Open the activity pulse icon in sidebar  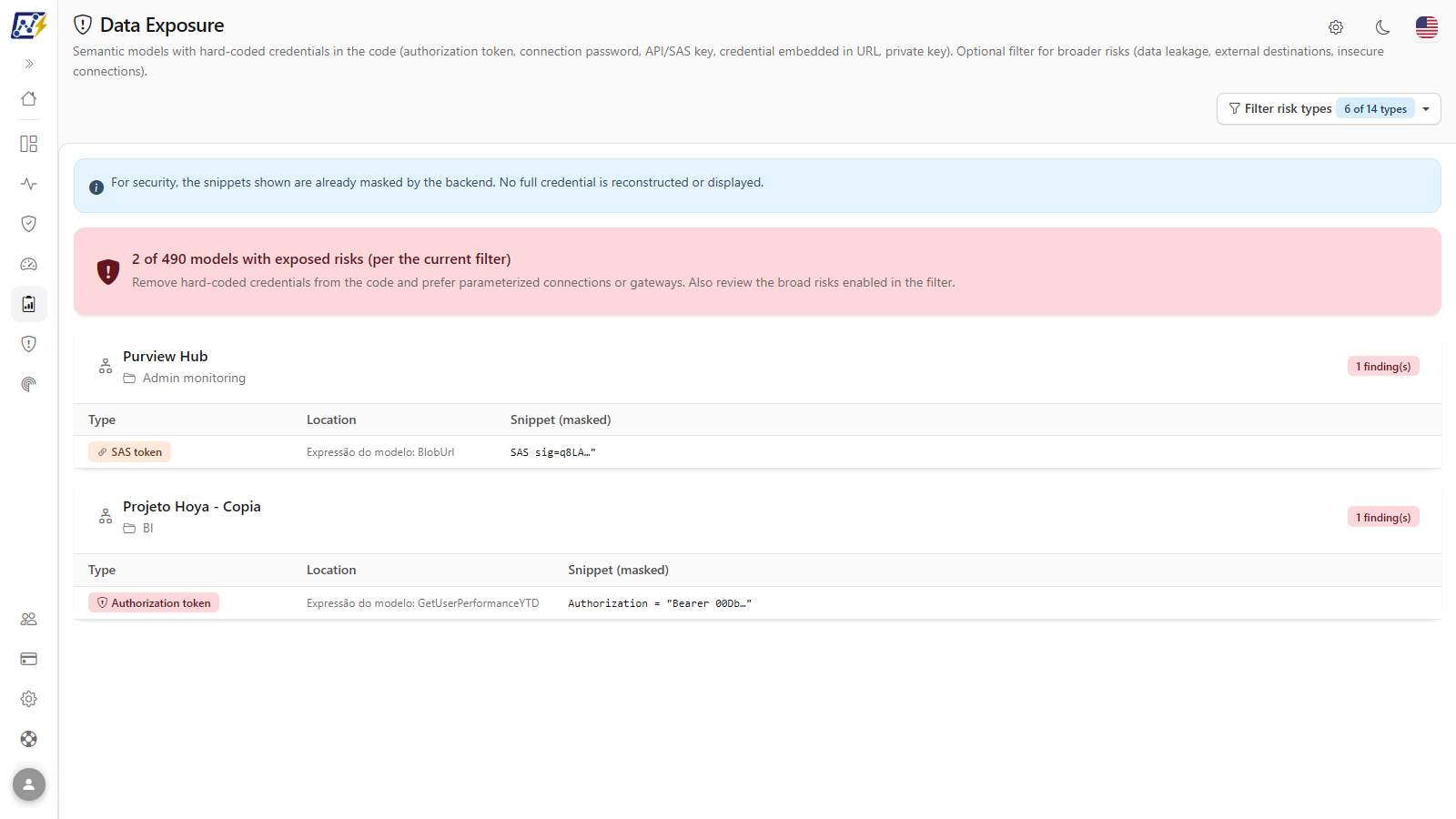[x=29, y=184]
